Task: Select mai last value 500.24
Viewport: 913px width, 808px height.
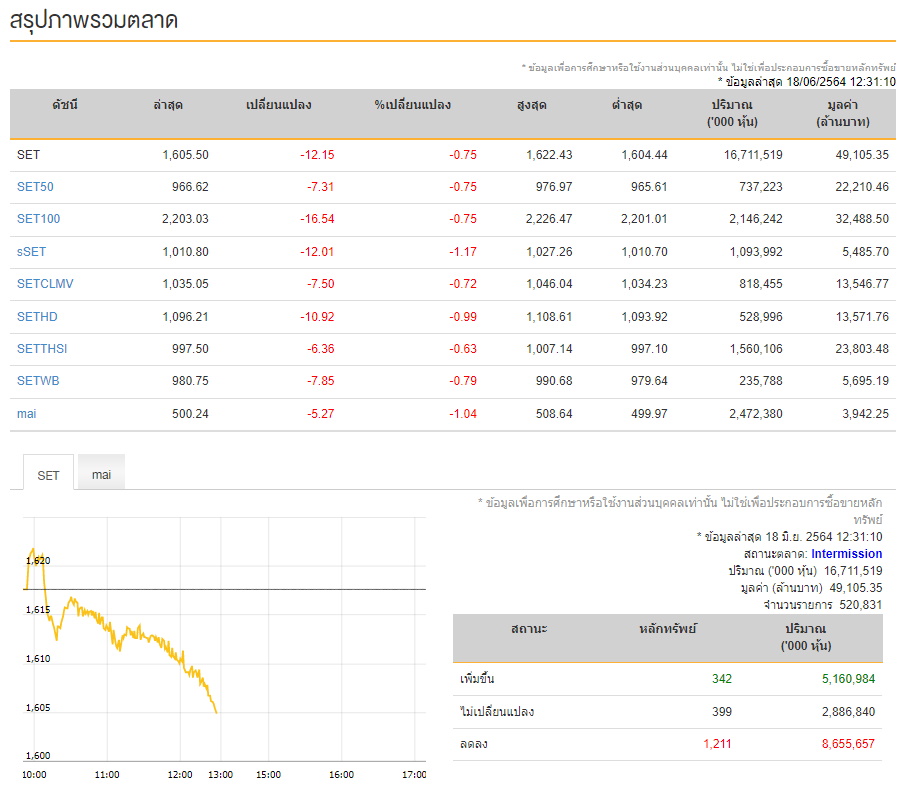Action: (x=190, y=414)
